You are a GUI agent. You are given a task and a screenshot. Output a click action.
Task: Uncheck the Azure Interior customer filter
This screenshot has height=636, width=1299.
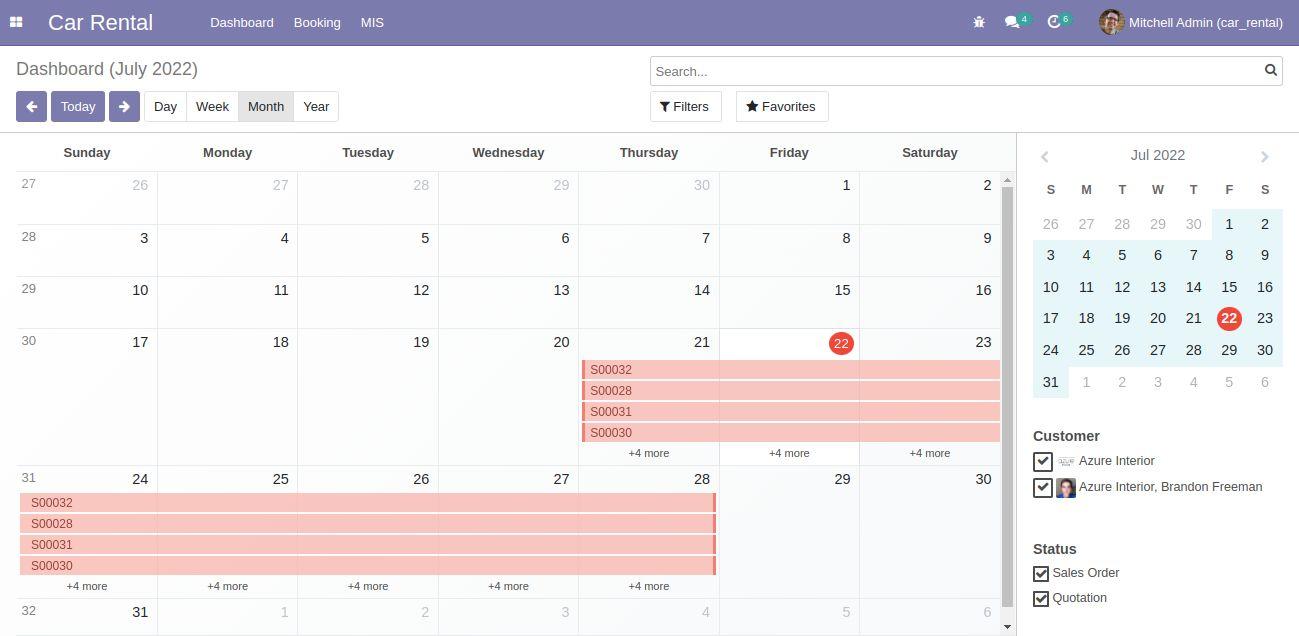click(x=1042, y=461)
